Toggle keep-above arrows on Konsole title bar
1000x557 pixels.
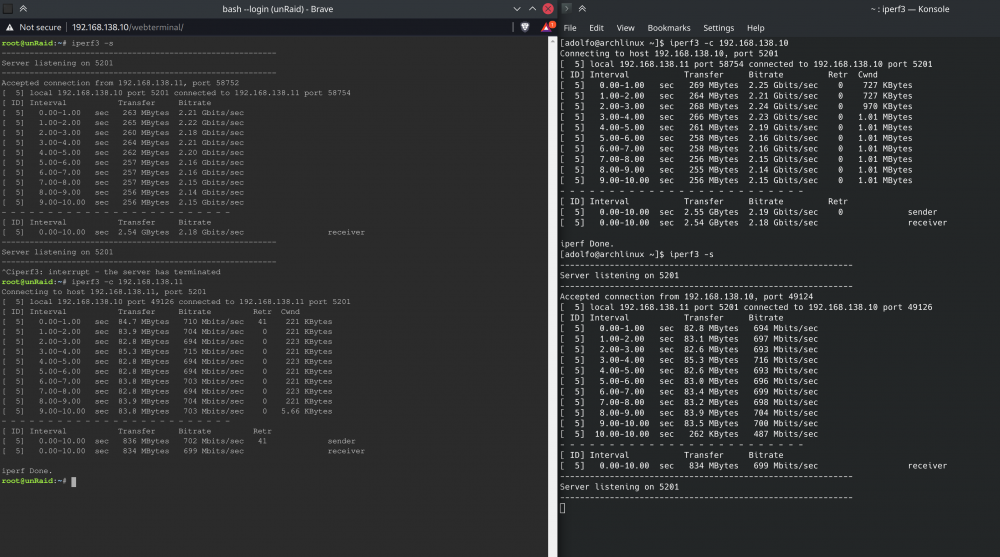click(582, 9)
